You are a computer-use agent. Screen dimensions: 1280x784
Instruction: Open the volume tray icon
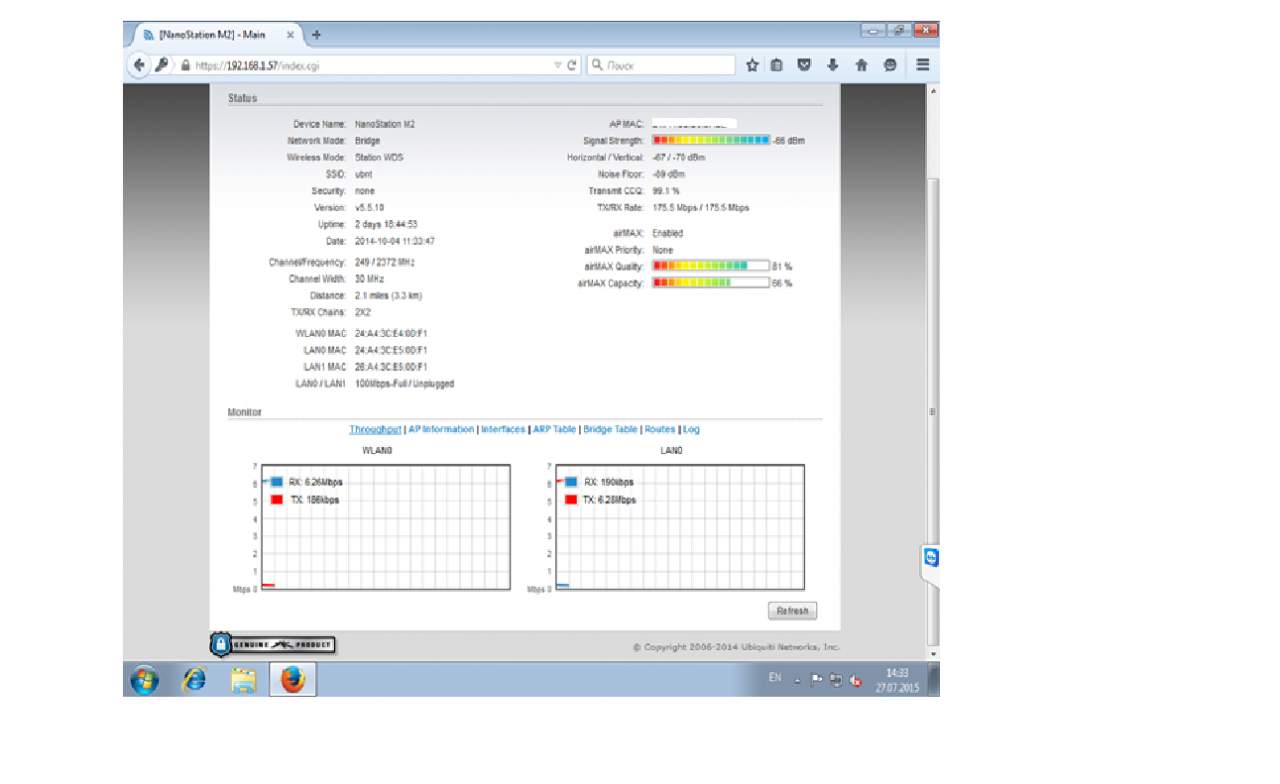[856, 681]
